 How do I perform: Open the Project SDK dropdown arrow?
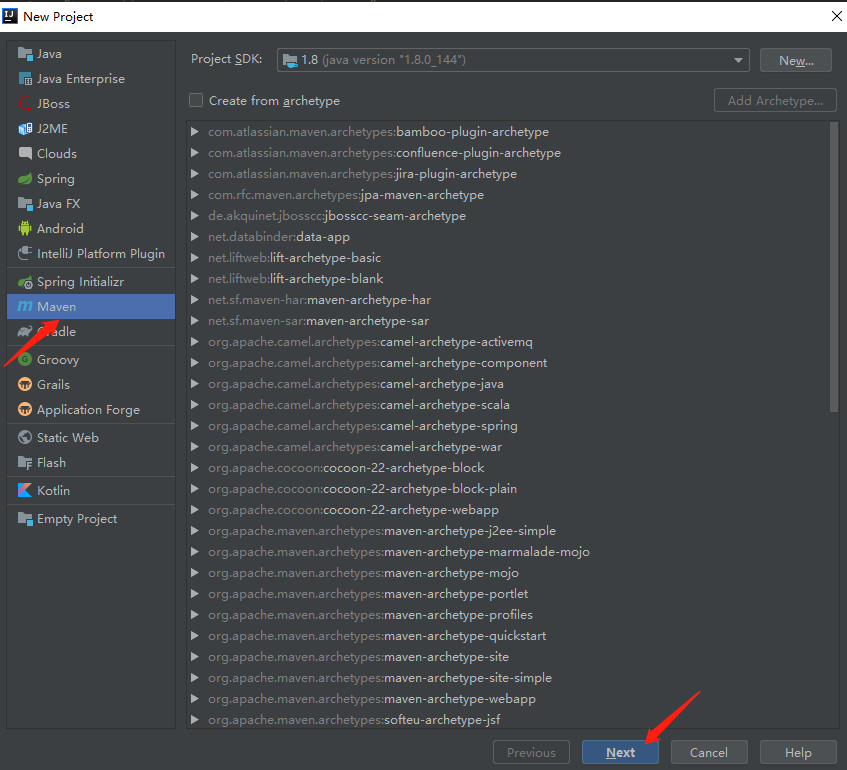click(x=738, y=60)
